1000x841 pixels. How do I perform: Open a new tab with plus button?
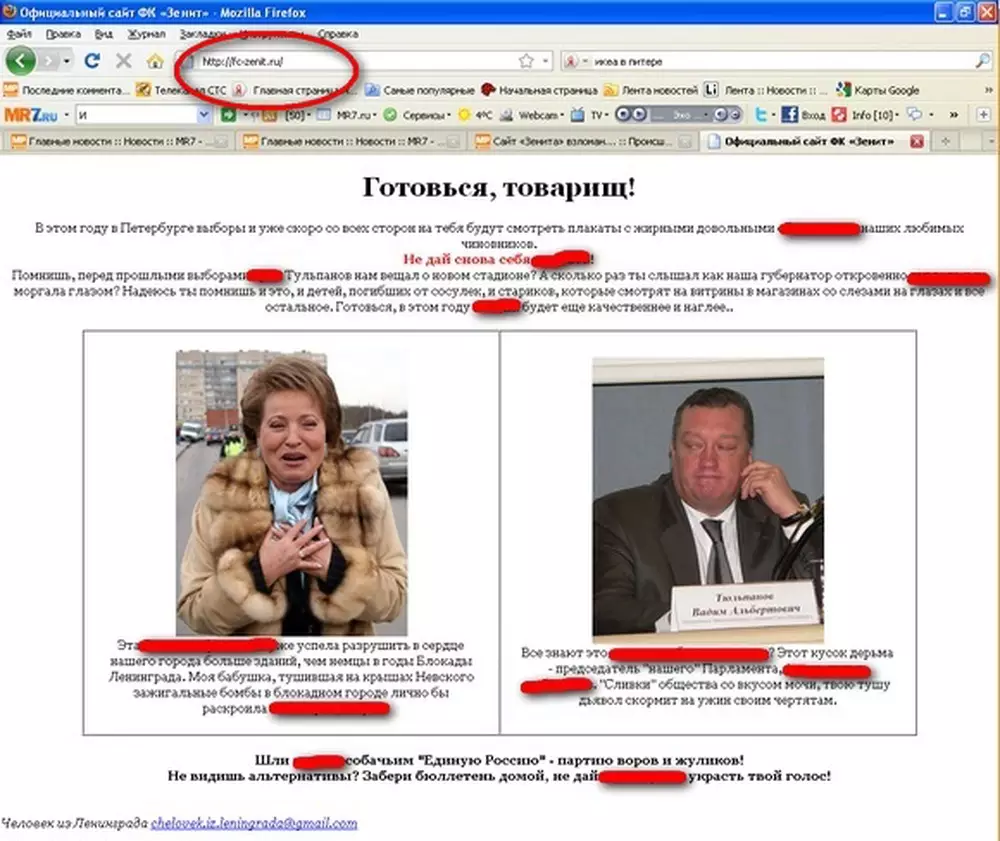pyautogui.click(x=946, y=142)
